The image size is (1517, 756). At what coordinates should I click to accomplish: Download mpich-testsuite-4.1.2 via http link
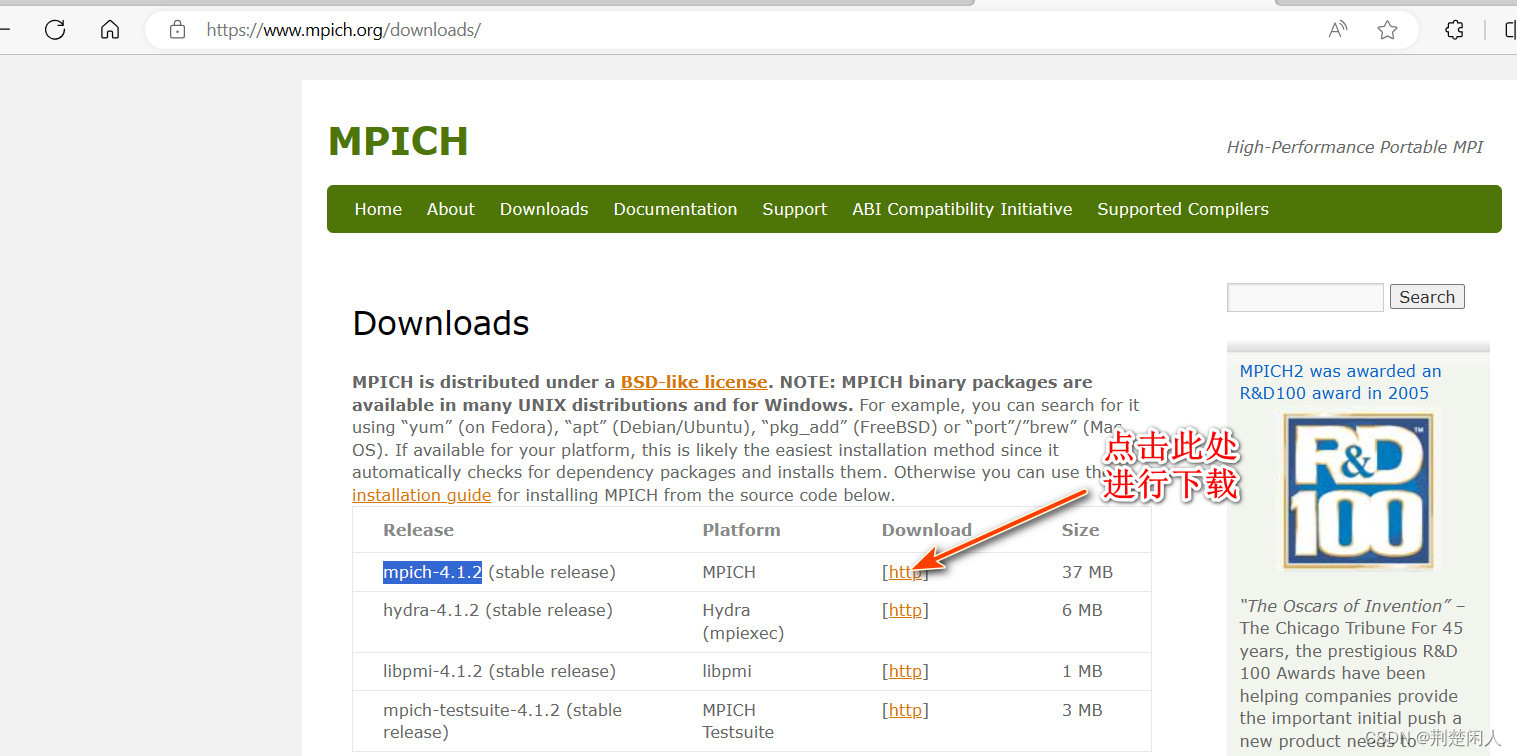point(905,710)
